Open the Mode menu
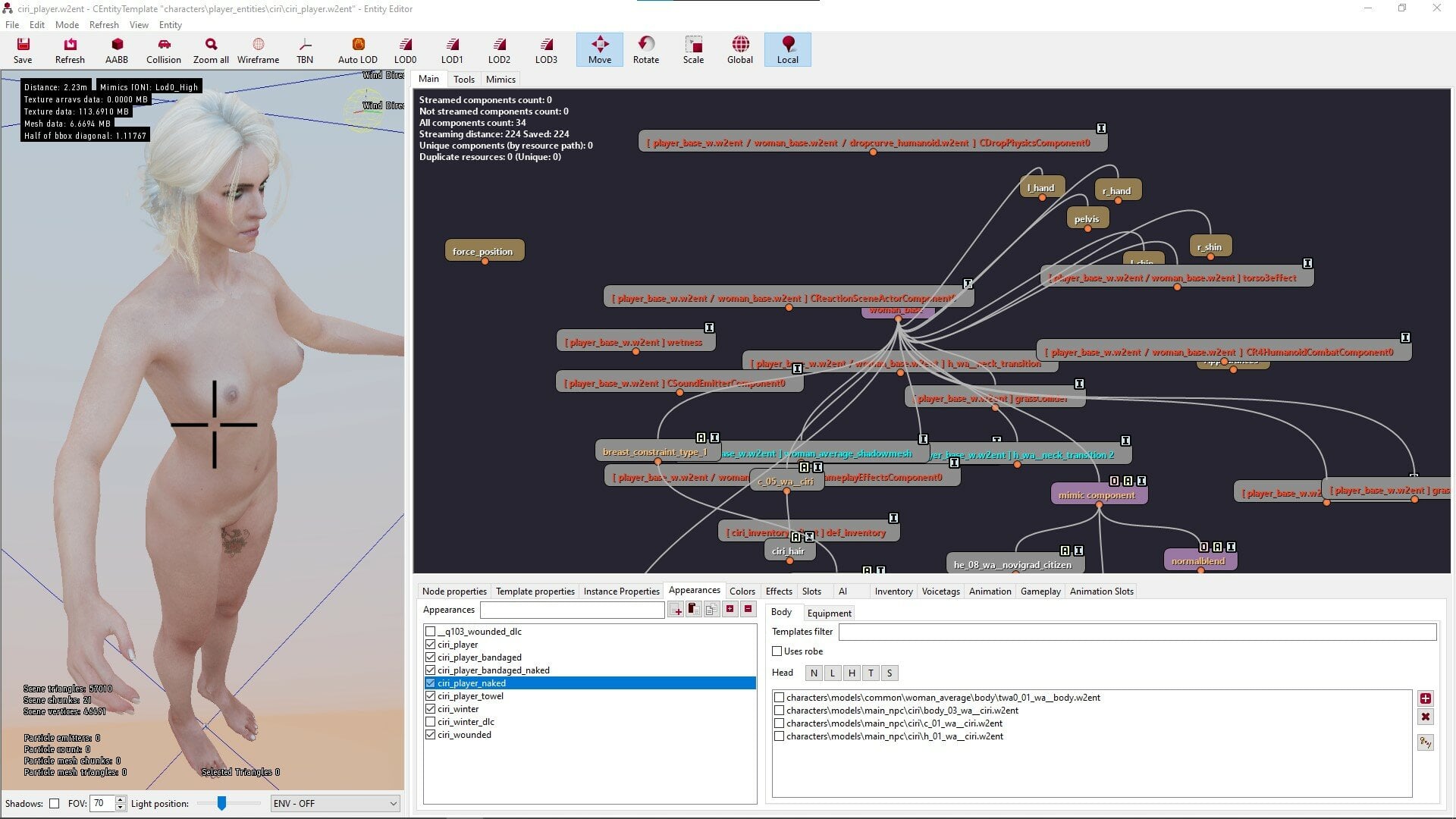Image resolution: width=1456 pixels, height=819 pixels. [67, 24]
